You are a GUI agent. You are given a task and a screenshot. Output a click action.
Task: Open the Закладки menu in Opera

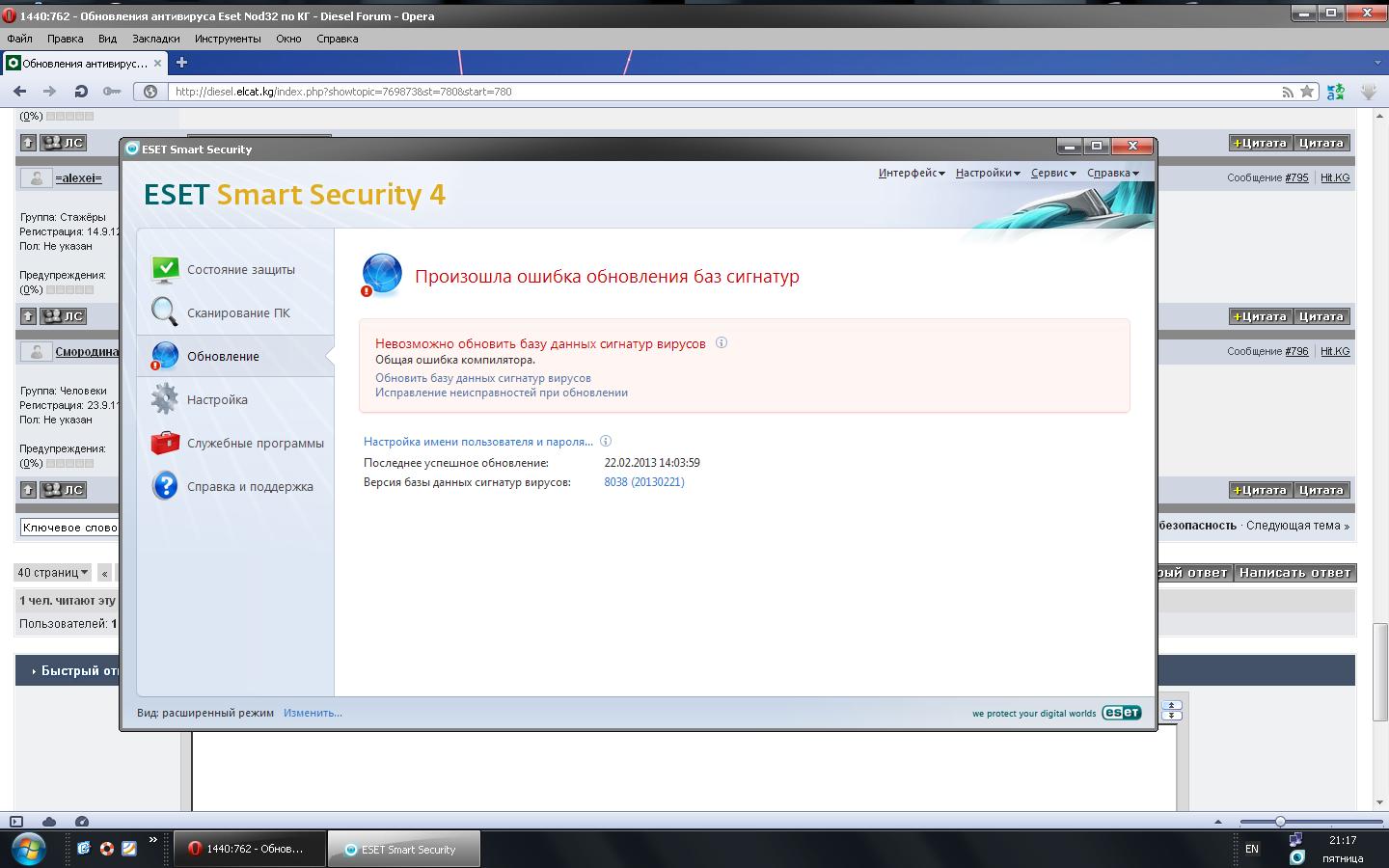pos(156,39)
